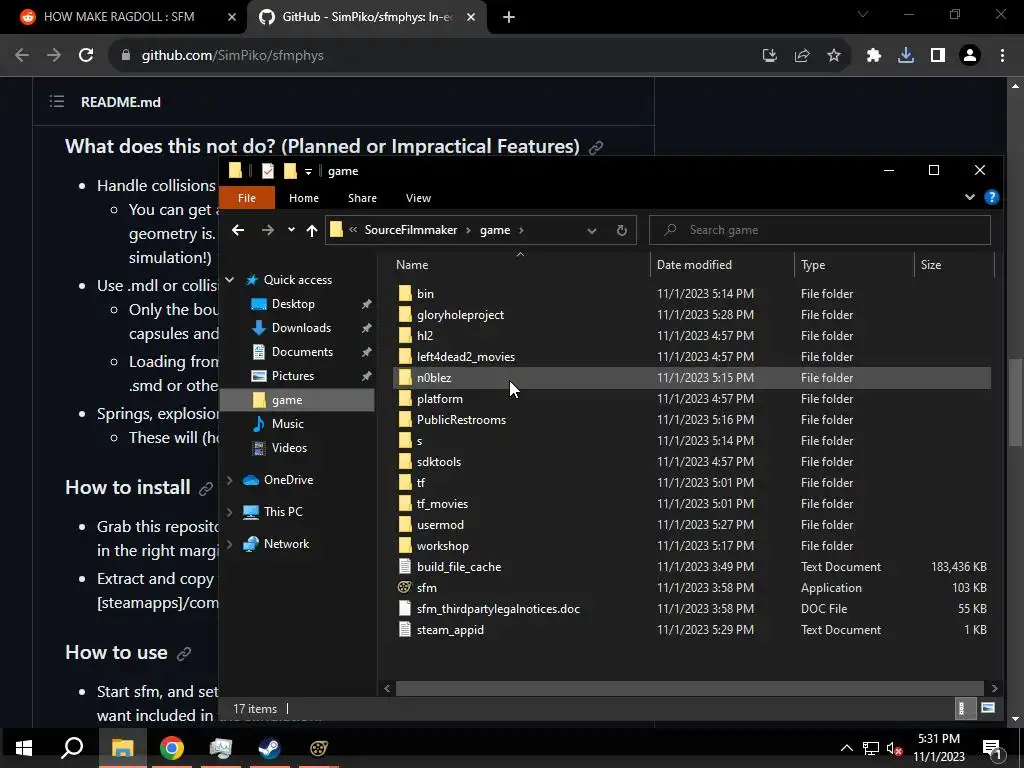Switch Explorer to large icons view
Screen dimensions: 1024x768
click(x=988, y=709)
